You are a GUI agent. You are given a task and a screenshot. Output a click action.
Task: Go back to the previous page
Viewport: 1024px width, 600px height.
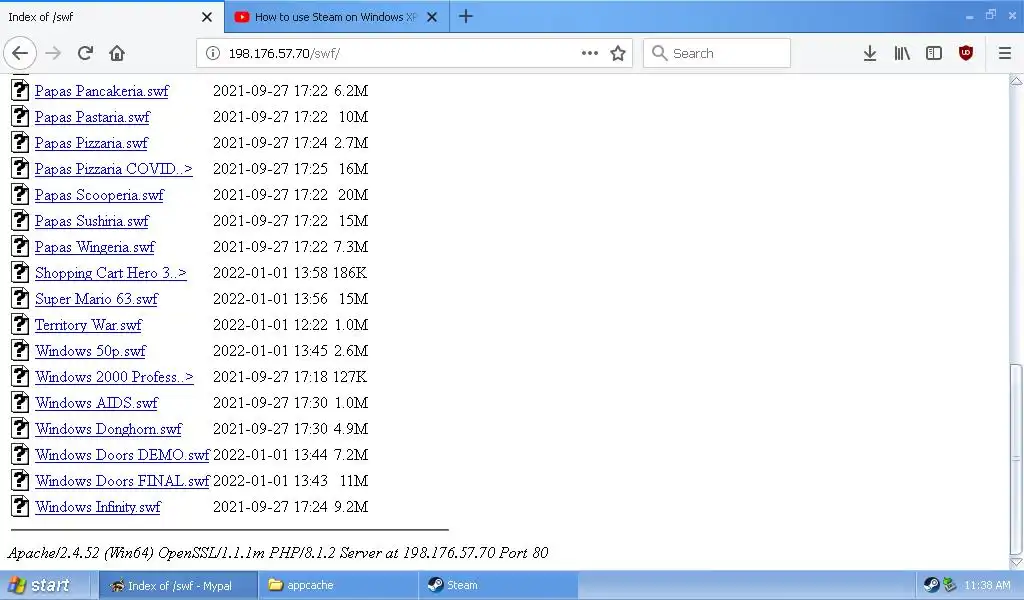[20, 53]
